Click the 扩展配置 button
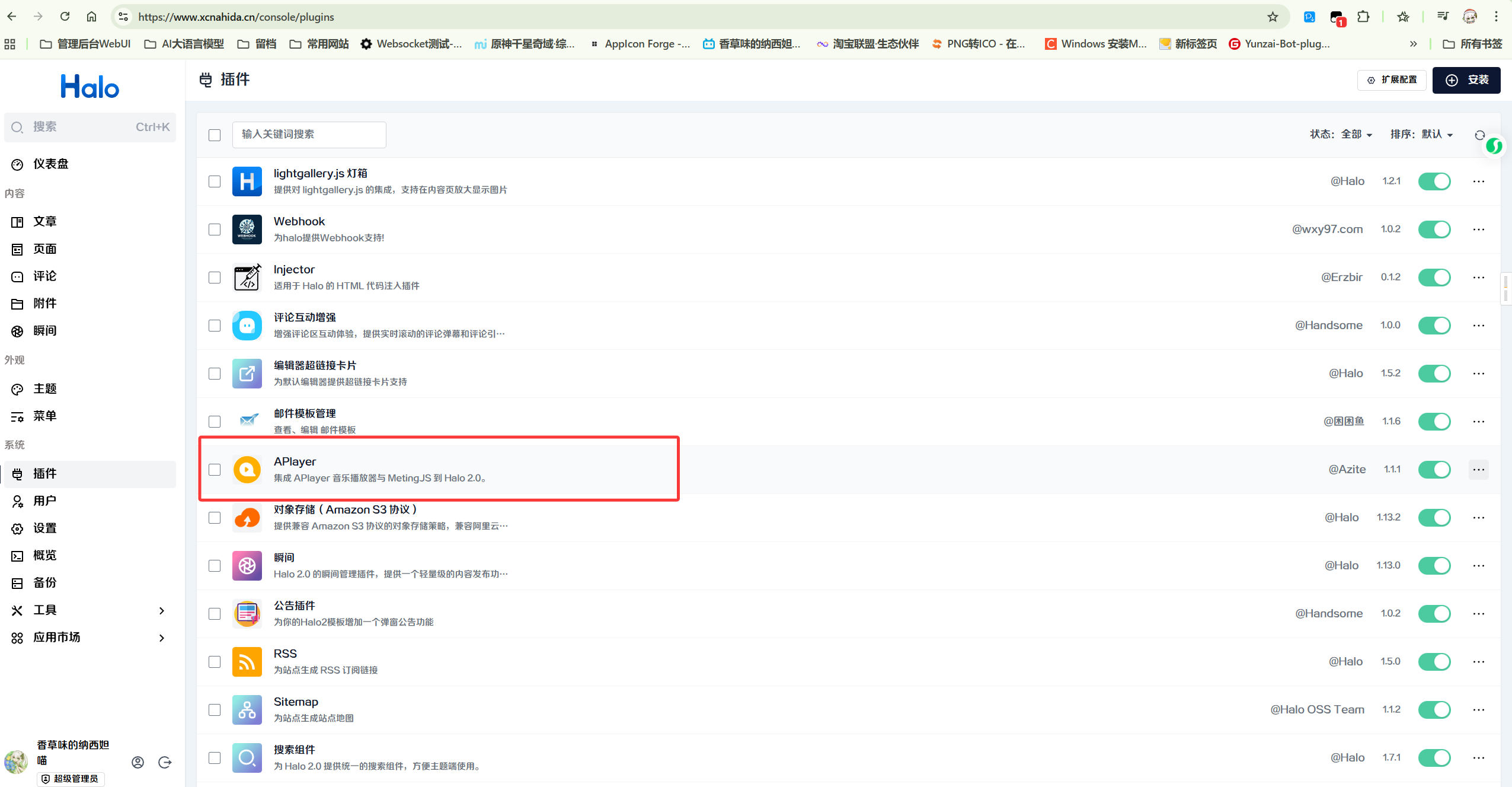 [1391, 79]
